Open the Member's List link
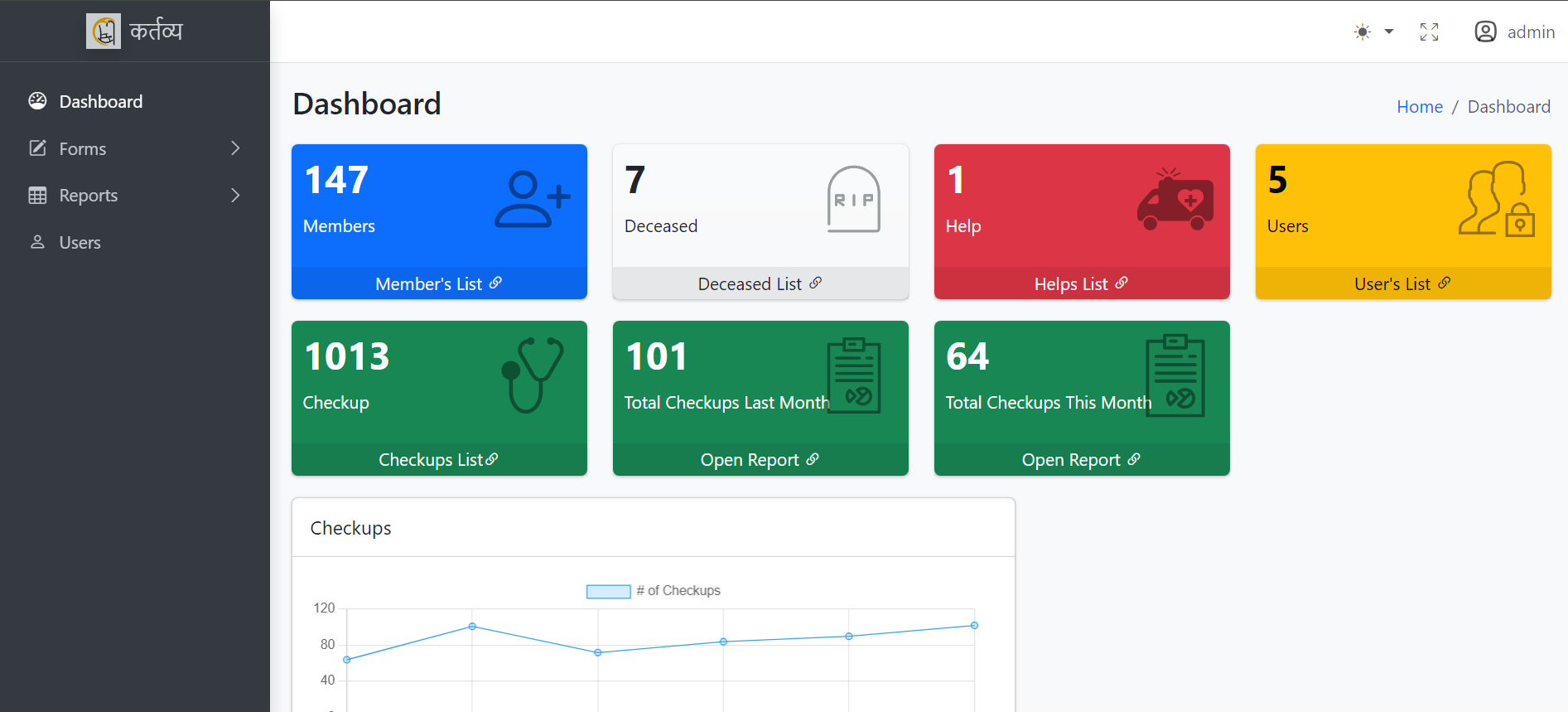The height and width of the screenshot is (712, 1568). [438, 283]
